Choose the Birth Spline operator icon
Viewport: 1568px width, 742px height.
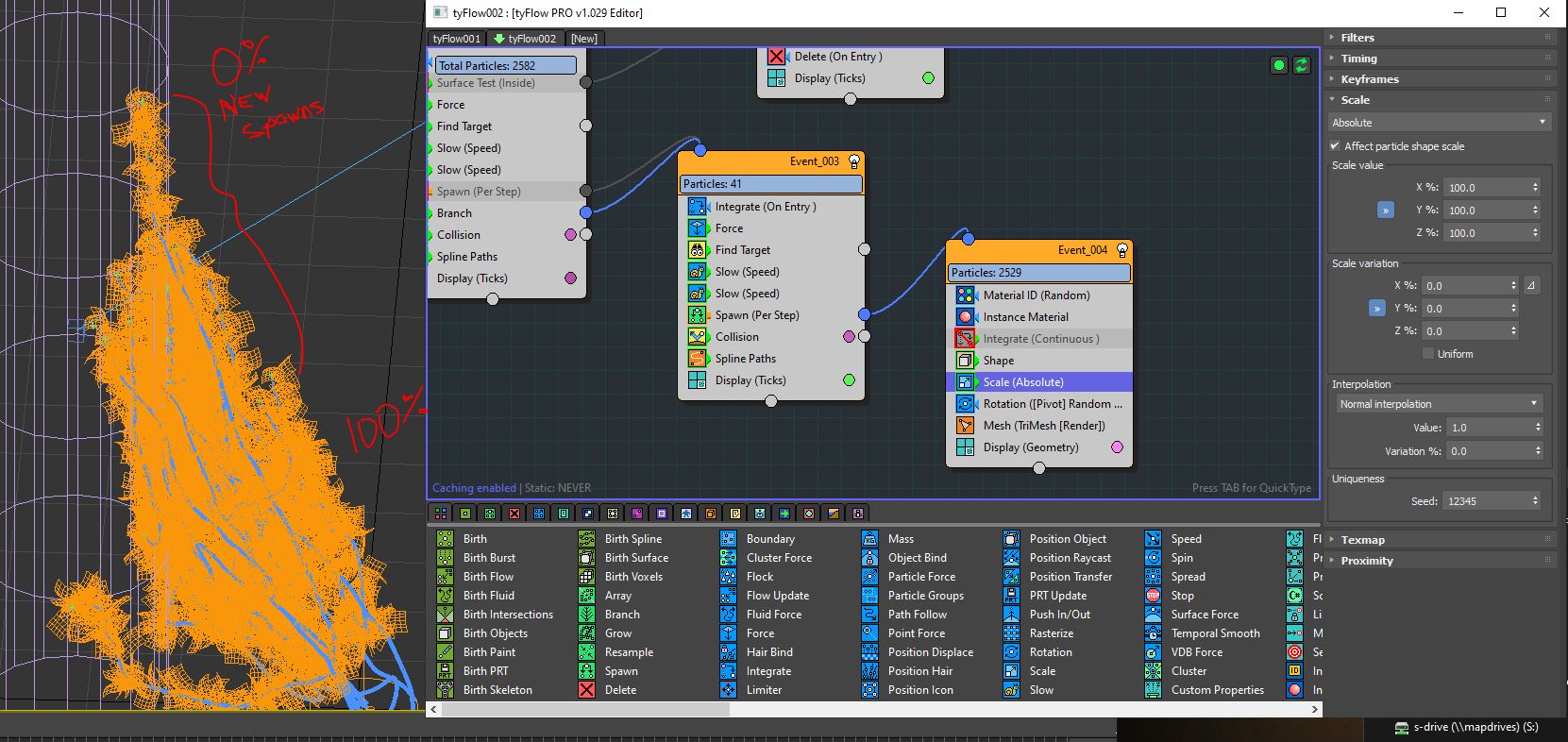[586, 539]
